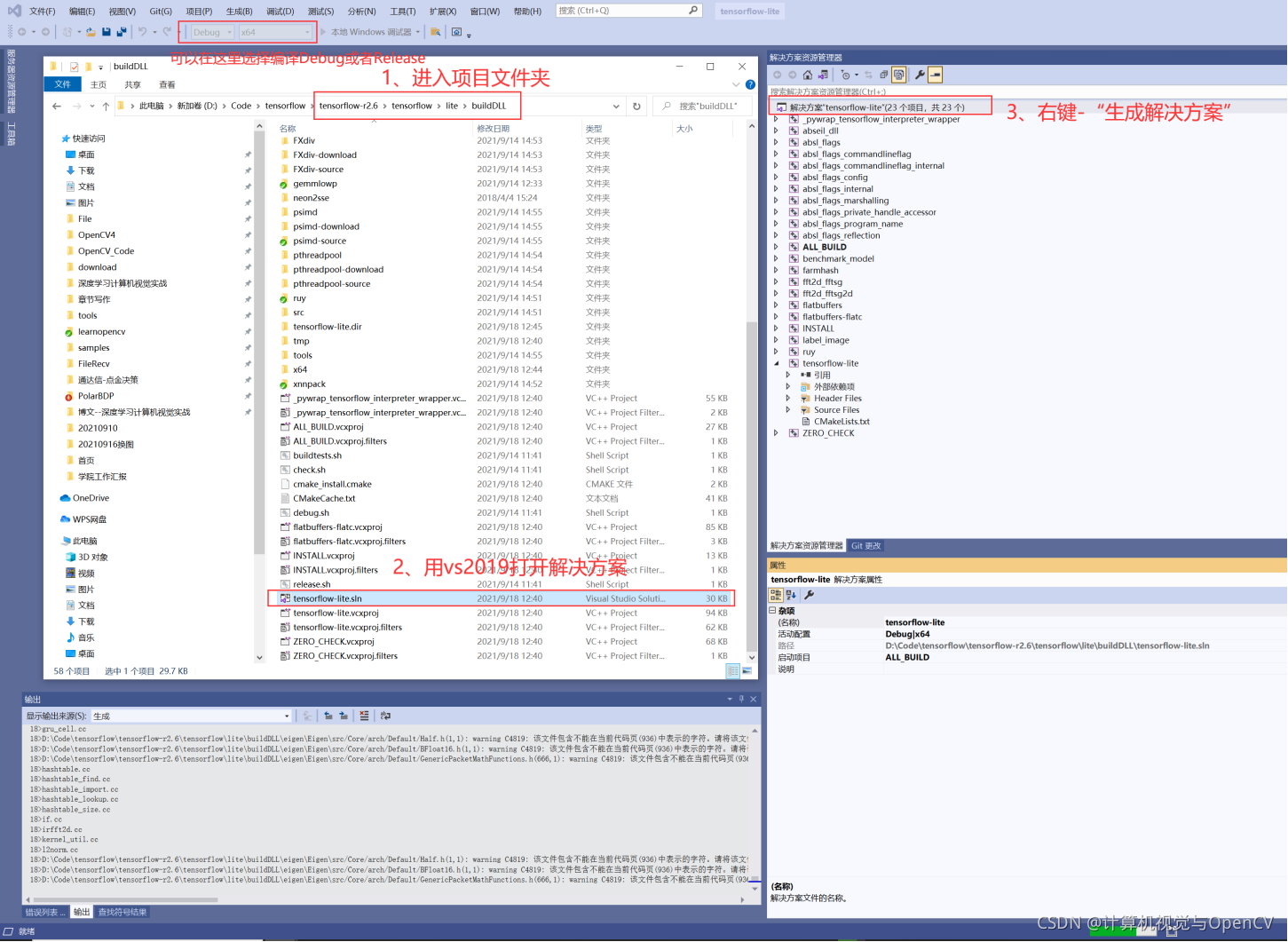Click Explorer back arrow navigation button
Viewport: 1288px width, 942px height.
pyautogui.click(x=57, y=107)
